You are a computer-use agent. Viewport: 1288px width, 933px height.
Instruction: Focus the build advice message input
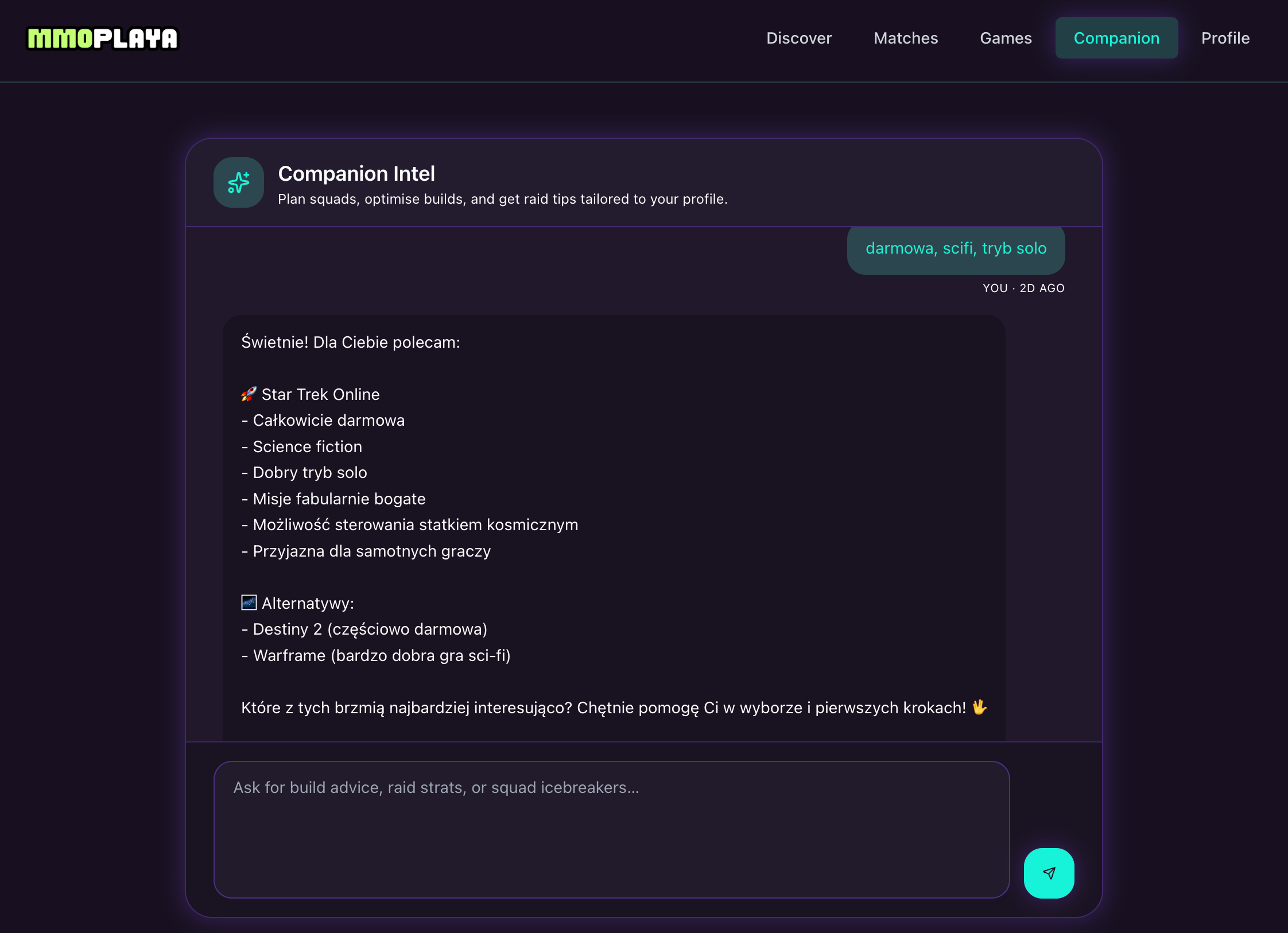611,829
